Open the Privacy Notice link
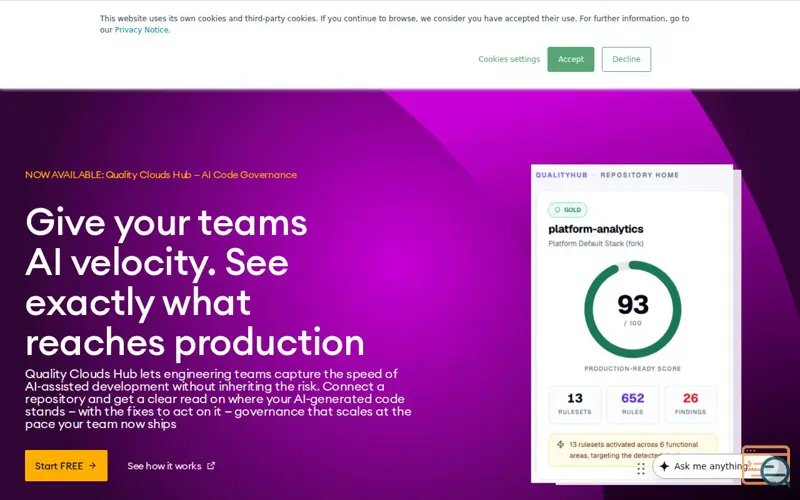Image resolution: width=800 pixels, height=500 pixels. 141,30
